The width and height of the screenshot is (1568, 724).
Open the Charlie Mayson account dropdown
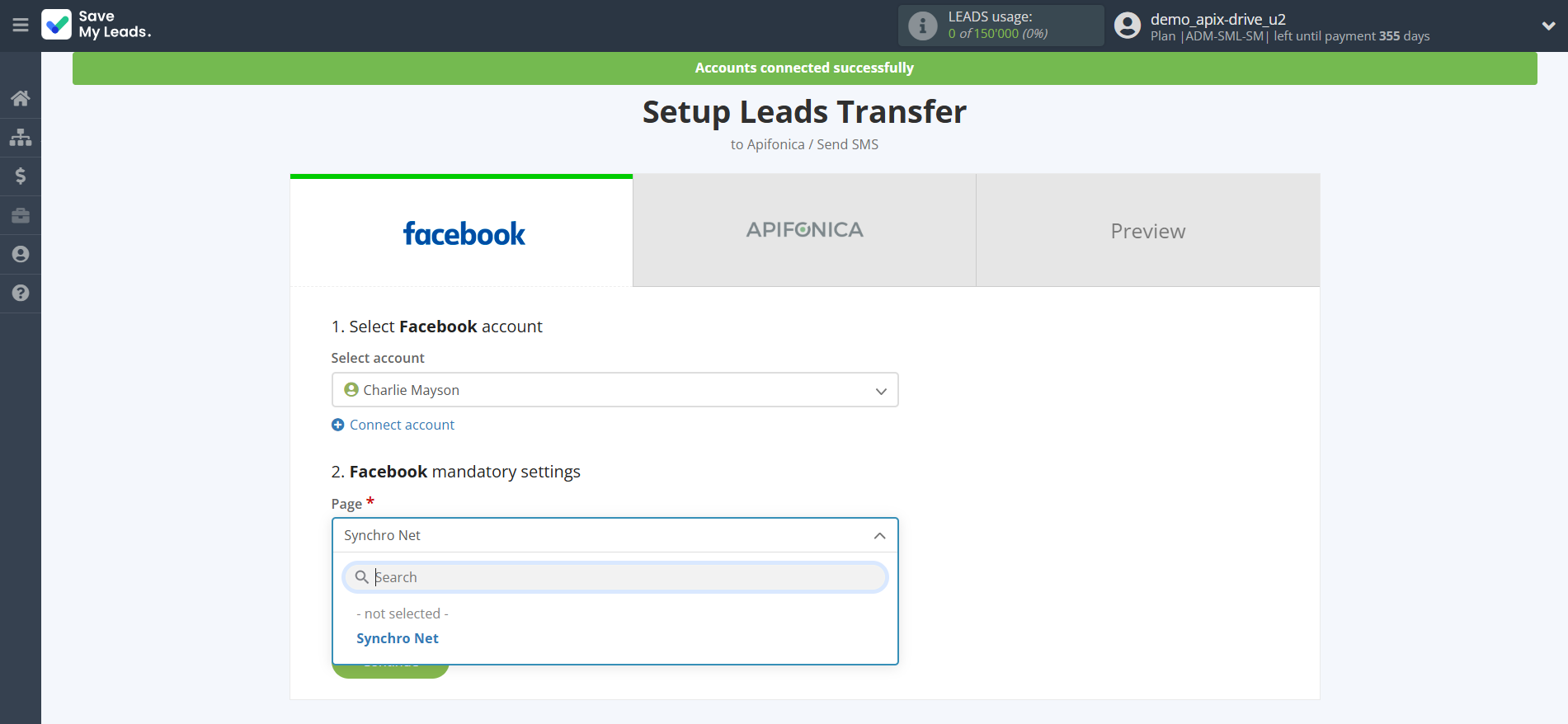coord(614,390)
